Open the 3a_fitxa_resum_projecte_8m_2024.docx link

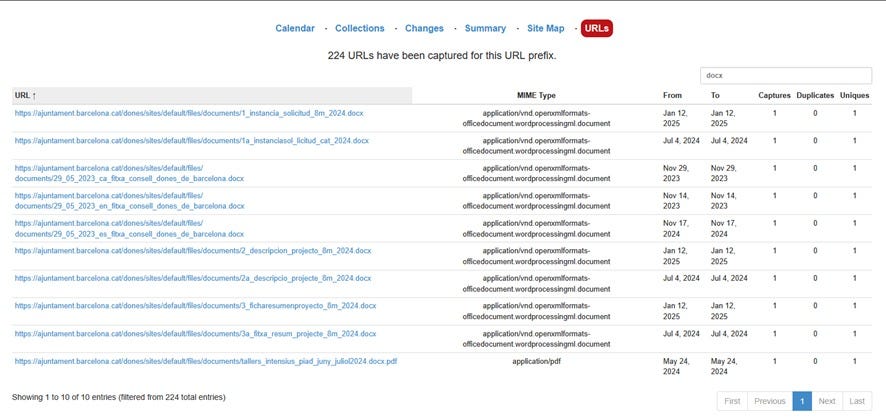195,334
